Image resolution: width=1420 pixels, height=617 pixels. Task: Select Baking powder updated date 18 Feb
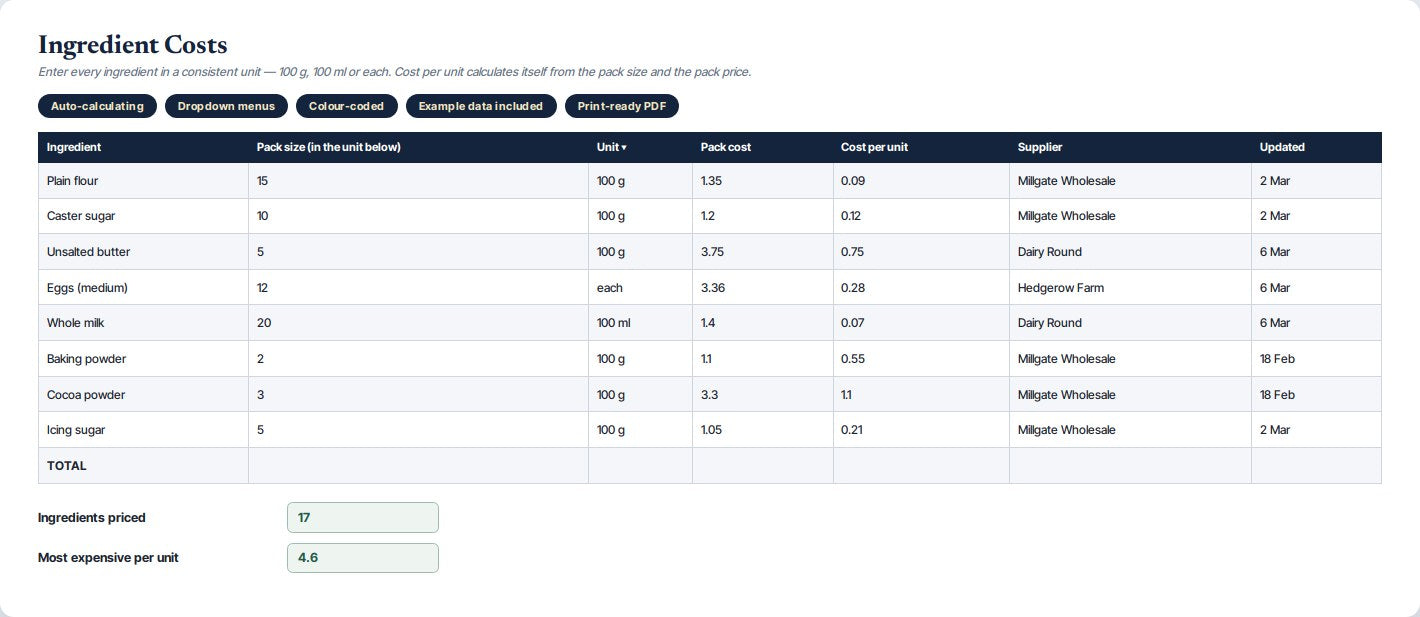1316,359
